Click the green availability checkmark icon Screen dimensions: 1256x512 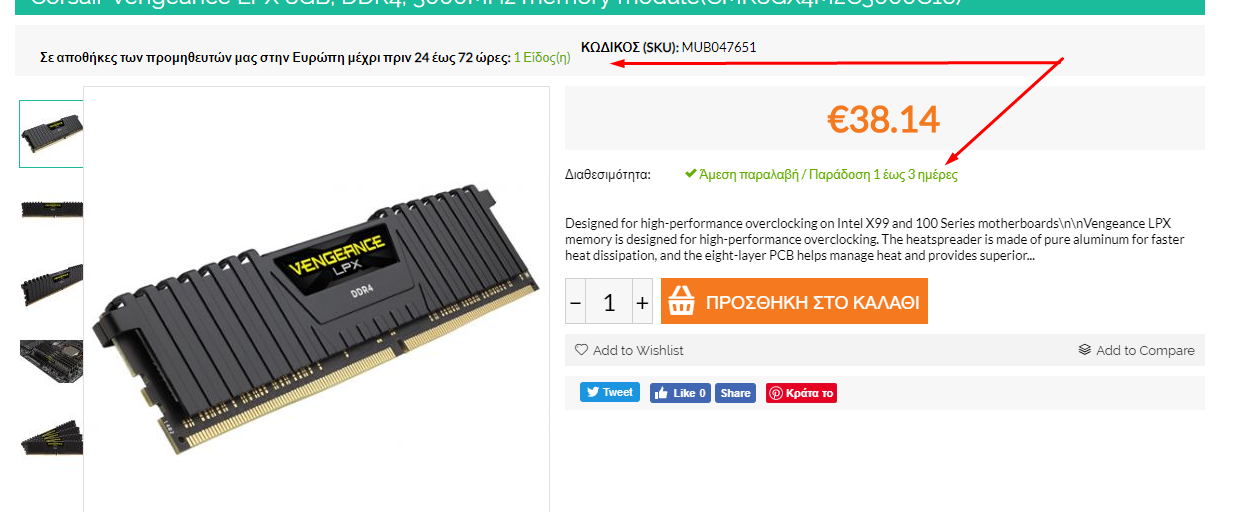(x=690, y=174)
